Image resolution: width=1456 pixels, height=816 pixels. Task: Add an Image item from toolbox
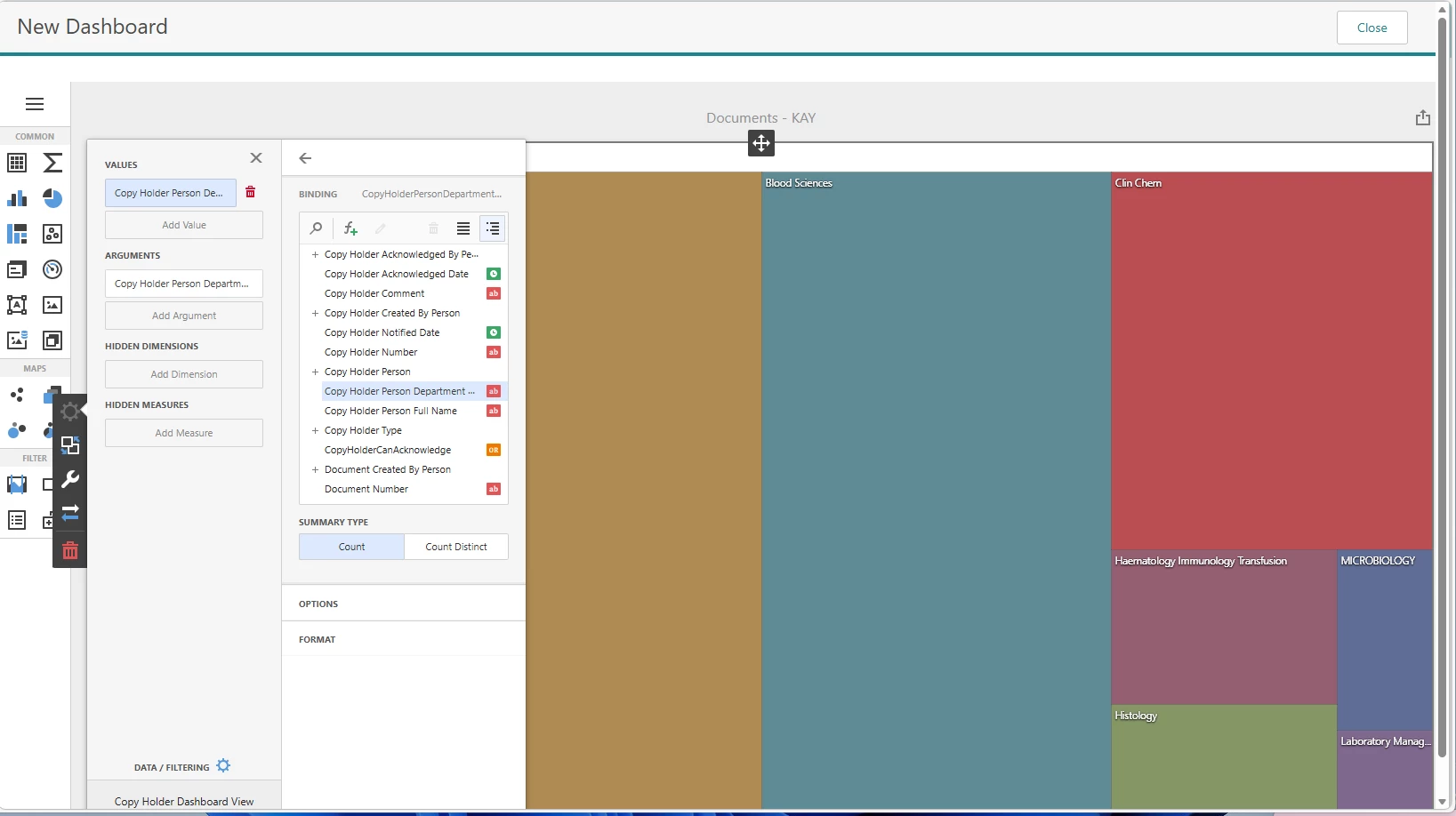click(x=52, y=305)
